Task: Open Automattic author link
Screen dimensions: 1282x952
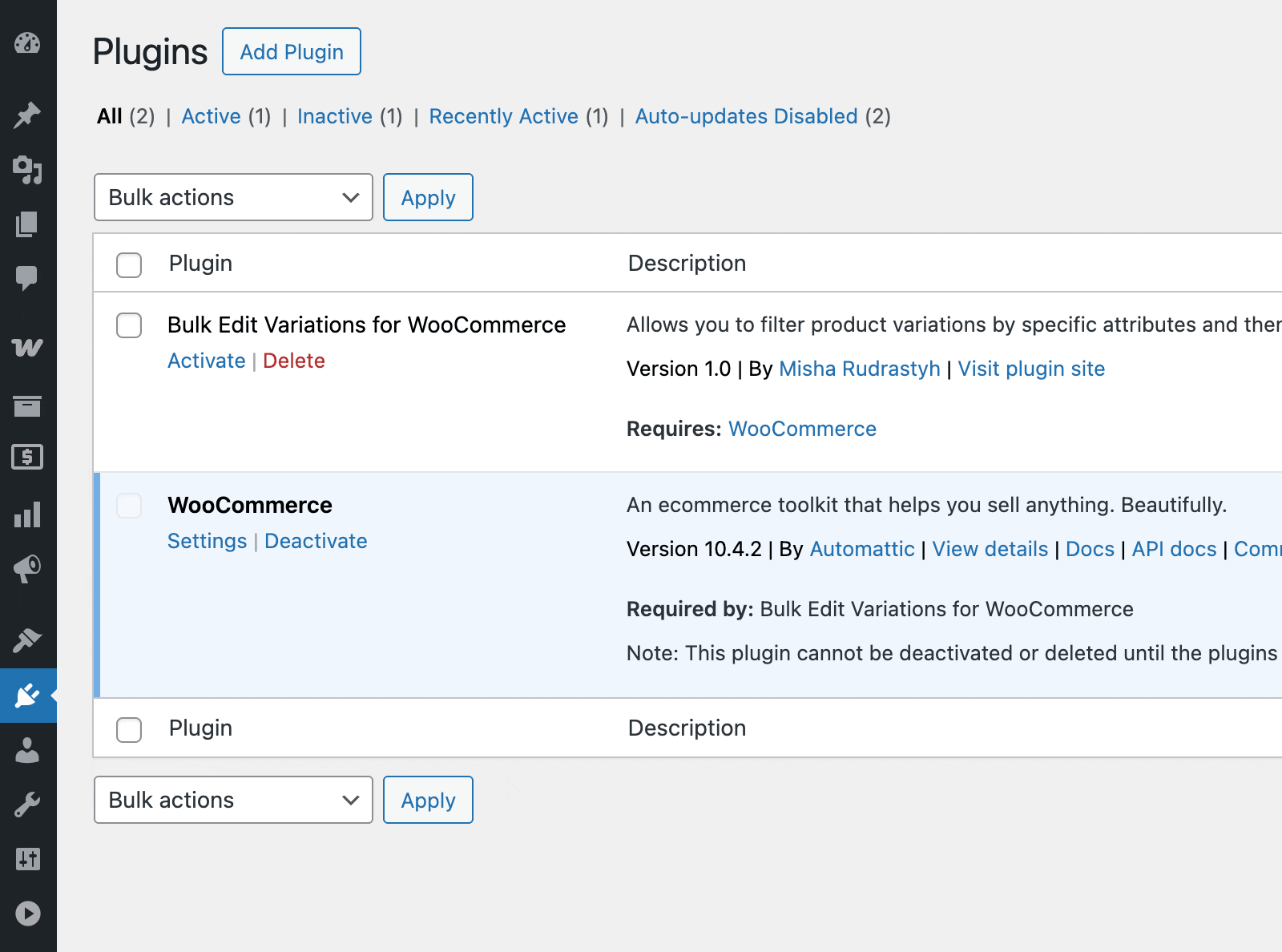Action: pos(862,549)
